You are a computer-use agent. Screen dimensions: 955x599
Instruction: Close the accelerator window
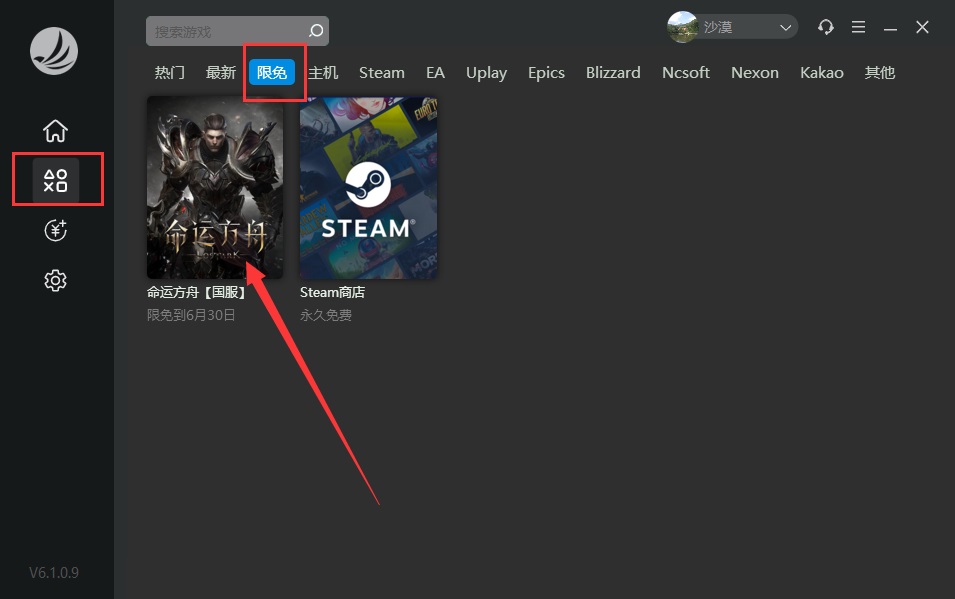tap(922, 27)
